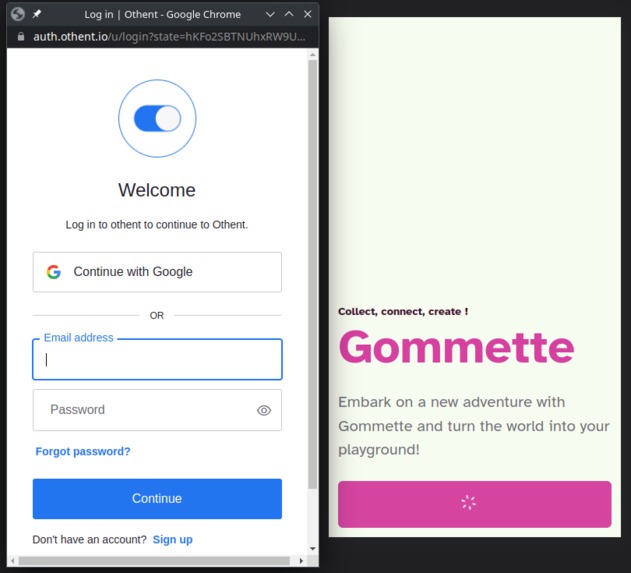Image resolution: width=631 pixels, height=573 pixels.
Task: Click the vertical scrollbar down arrow
Action: (x=313, y=548)
